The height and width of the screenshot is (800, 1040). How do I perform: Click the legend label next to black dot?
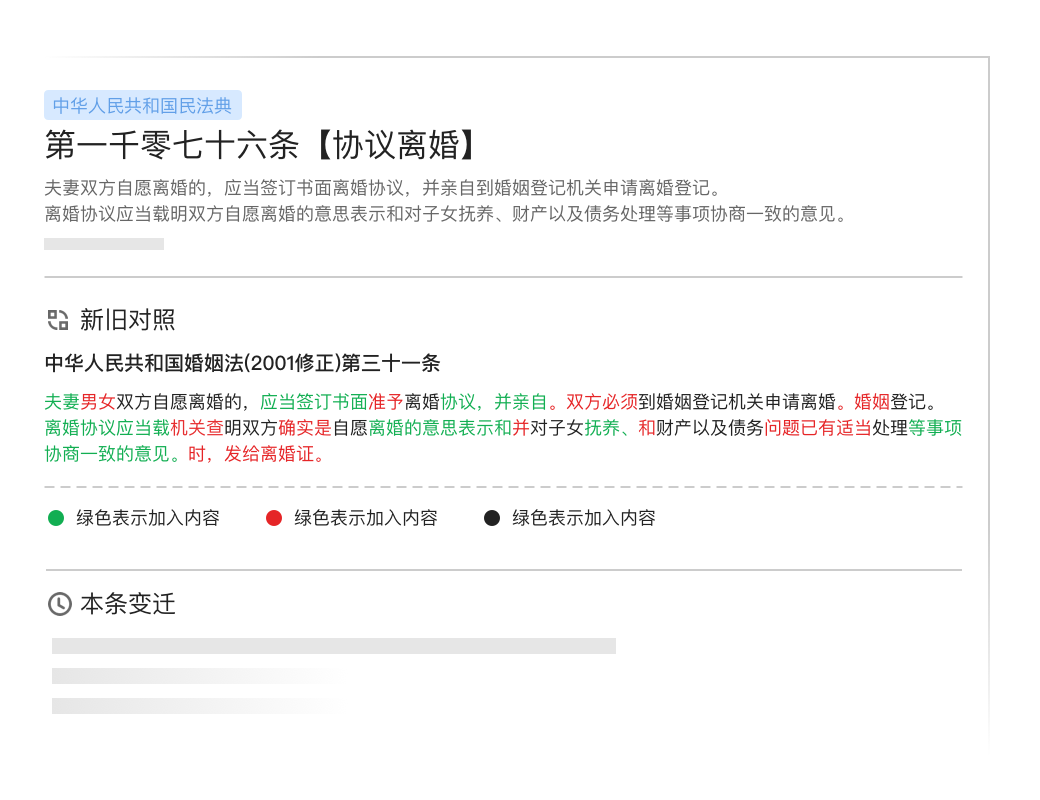point(584,518)
